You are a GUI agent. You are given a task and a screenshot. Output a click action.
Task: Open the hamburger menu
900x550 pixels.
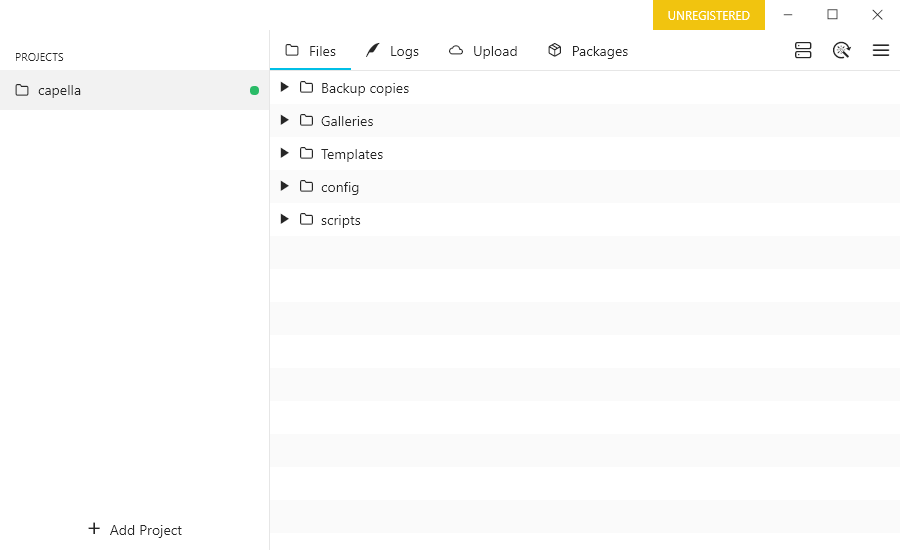pos(881,50)
